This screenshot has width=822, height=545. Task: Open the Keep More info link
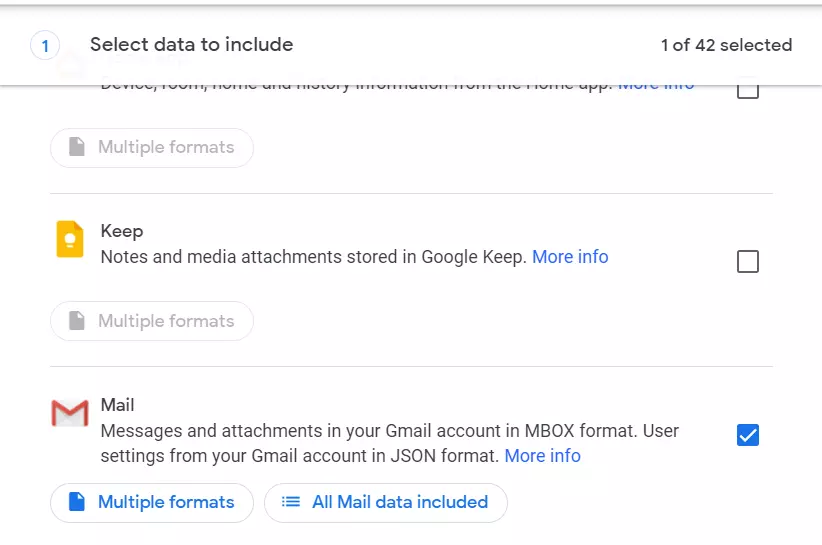[x=570, y=257]
